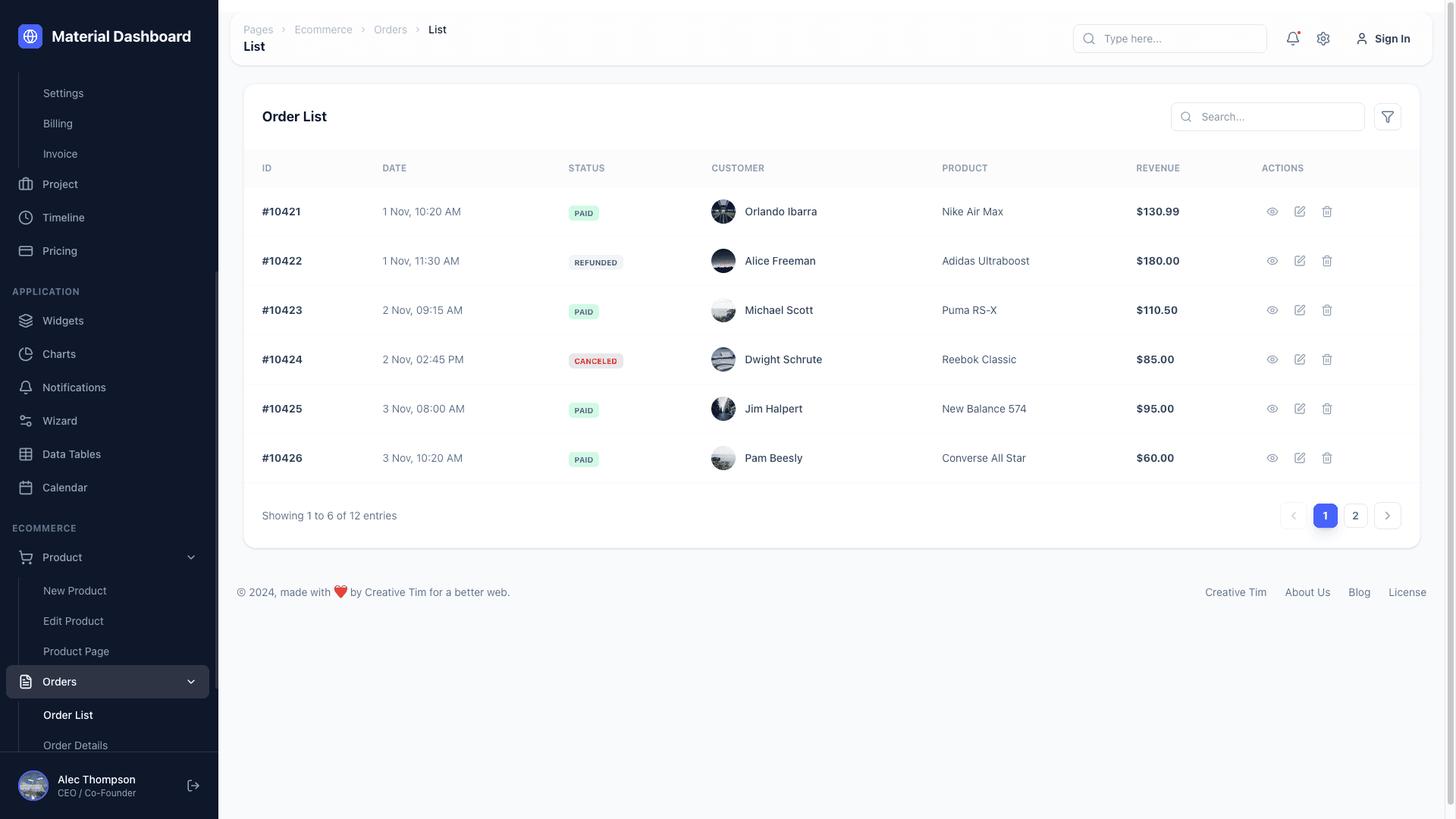Open the Pricing page from the sidebar
The image size is (1456, 819).
[x=60, y=251]
